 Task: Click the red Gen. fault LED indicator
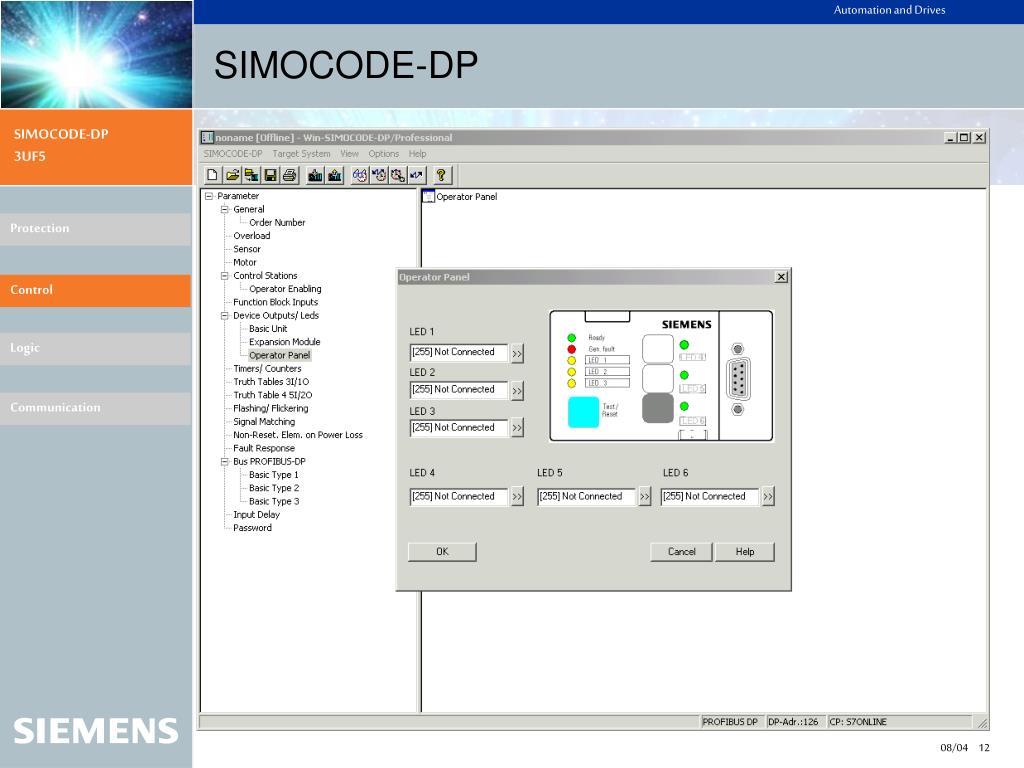coord(571,349)
